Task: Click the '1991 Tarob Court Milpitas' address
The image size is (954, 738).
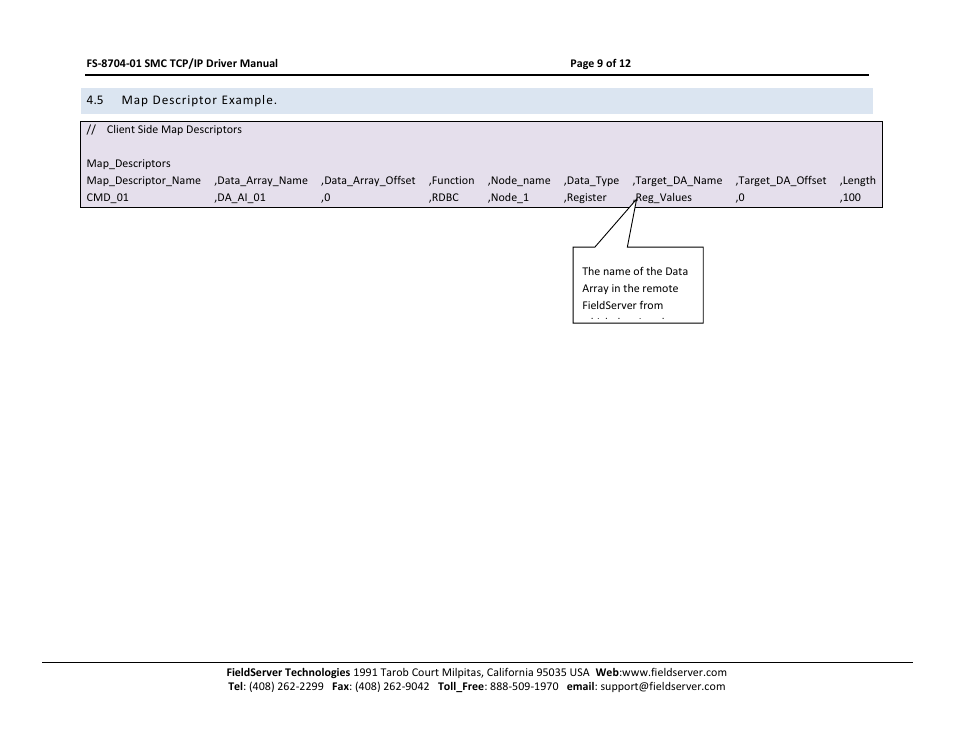Action: click(x=418, y=672)
